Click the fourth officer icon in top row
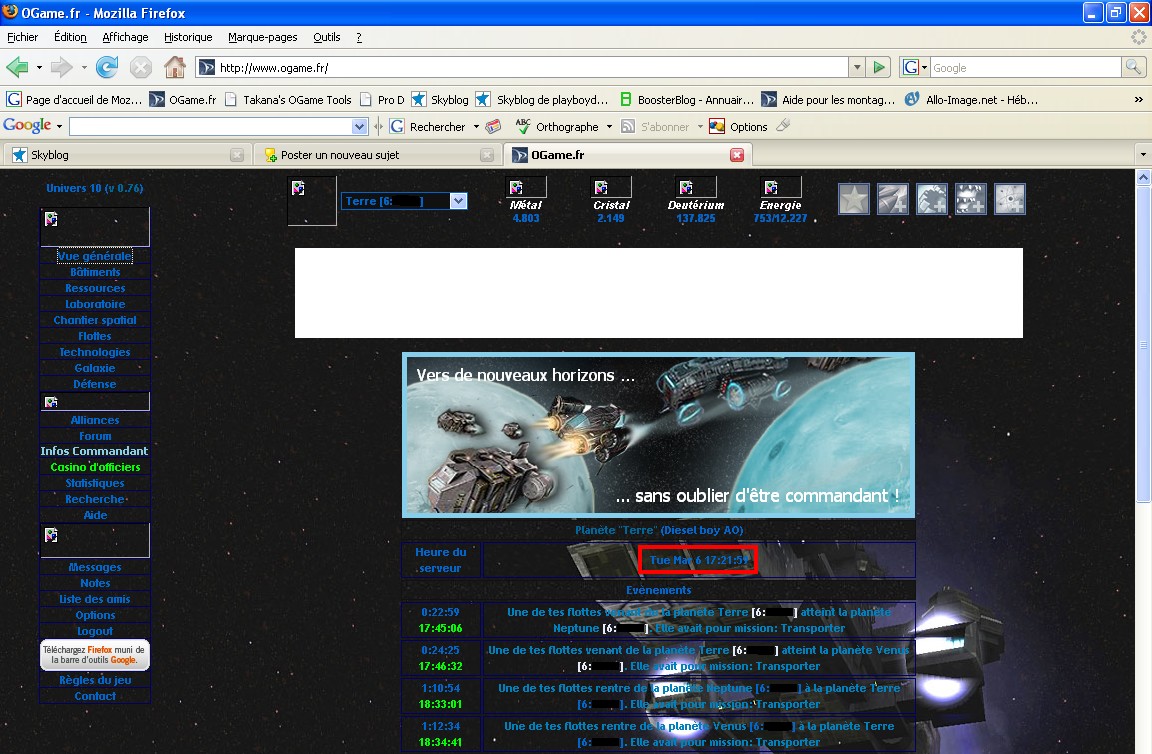Image resolution: width=1152 pixels, height=754 pixels. click(971, 198)
